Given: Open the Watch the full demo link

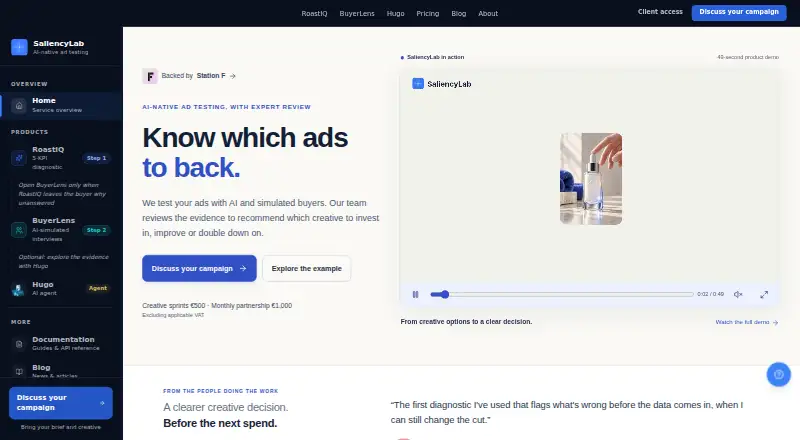Looking at the screenshot, I should [746, 323].
